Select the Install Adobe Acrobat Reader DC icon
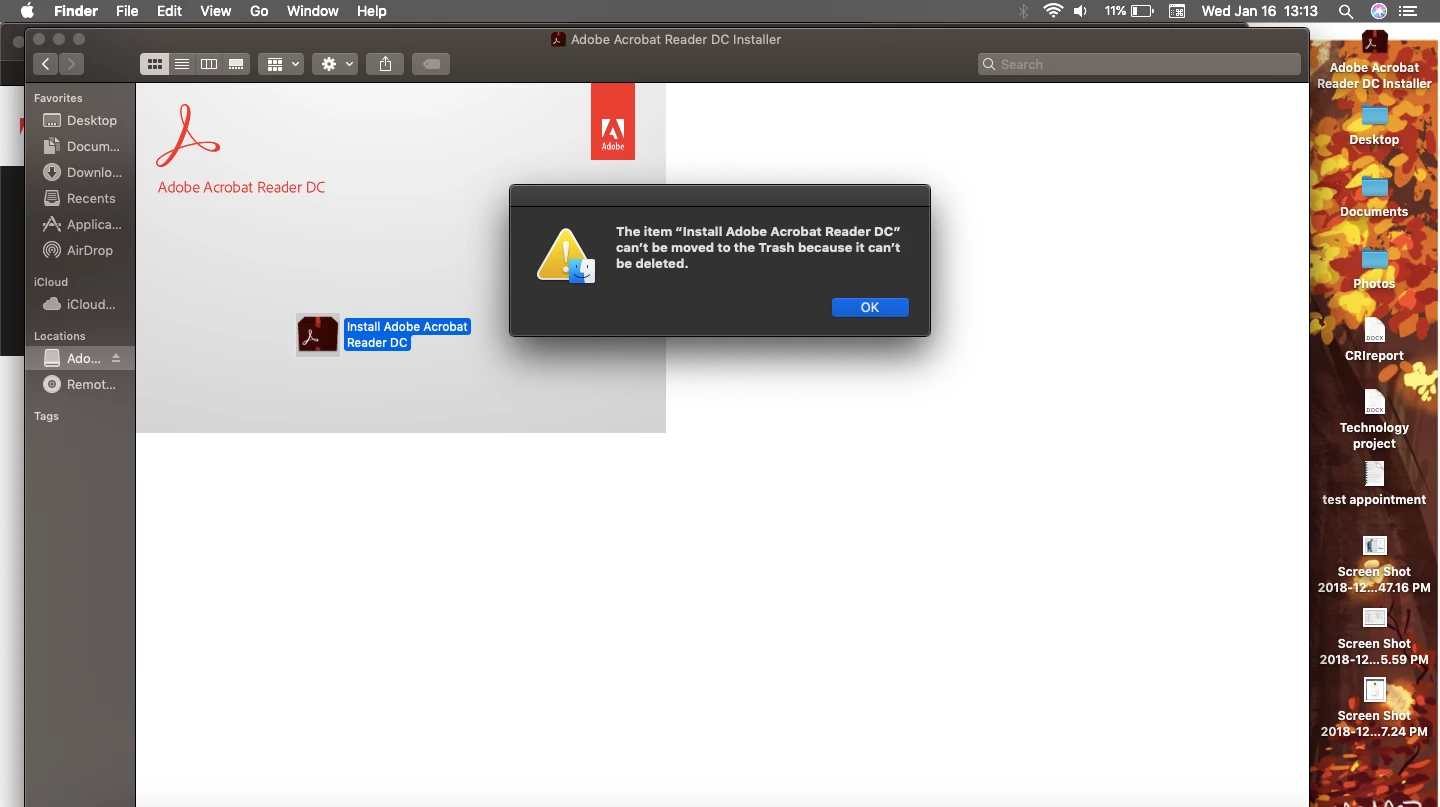 318,335
